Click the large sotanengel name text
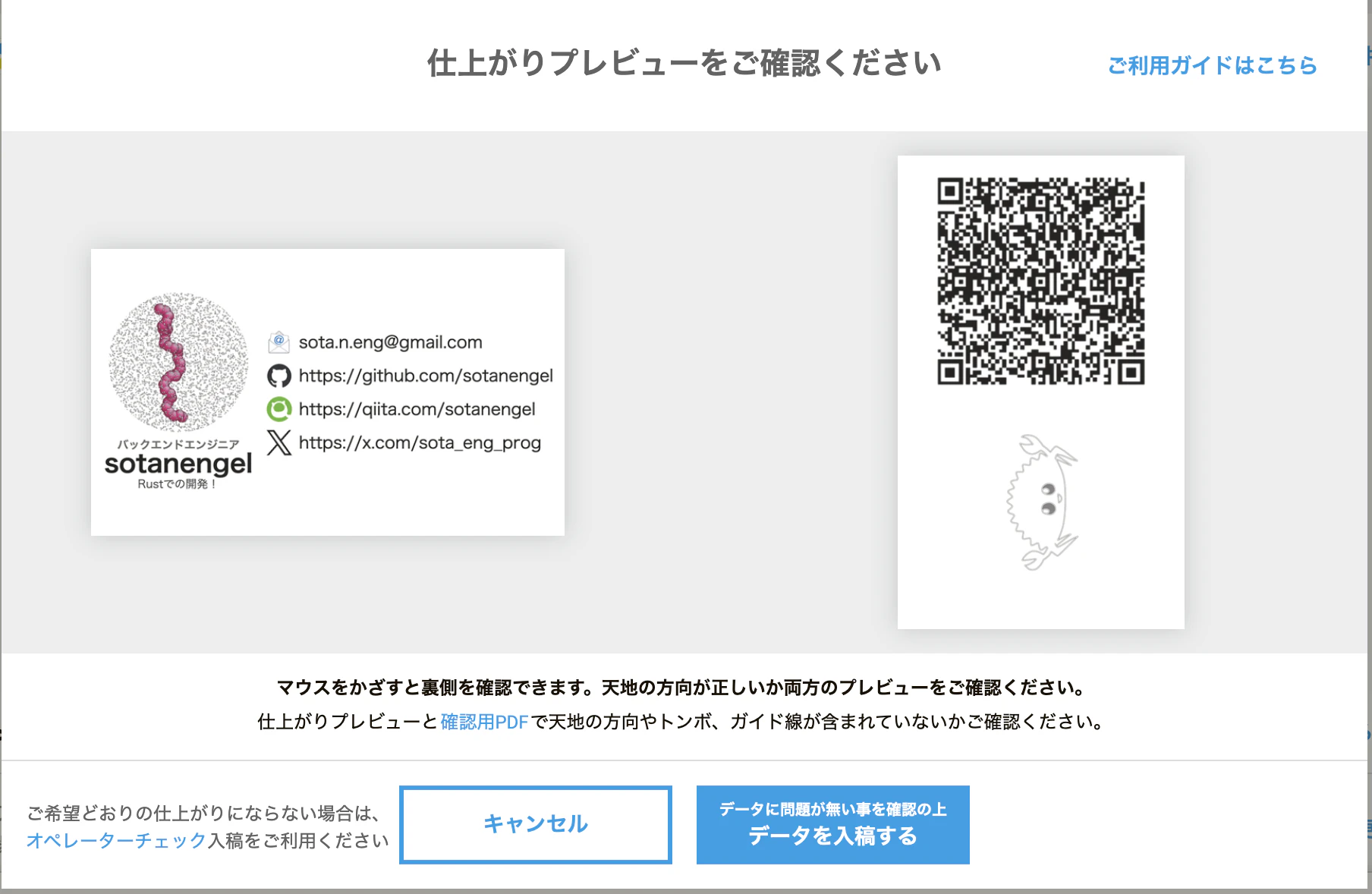Image resolution: width=1372 pixels, height=894 pixels. tap(178, 464)
